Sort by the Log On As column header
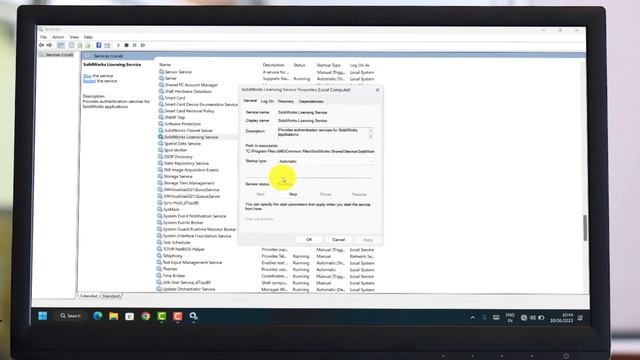640x360 pixels. tap(359, 65)
